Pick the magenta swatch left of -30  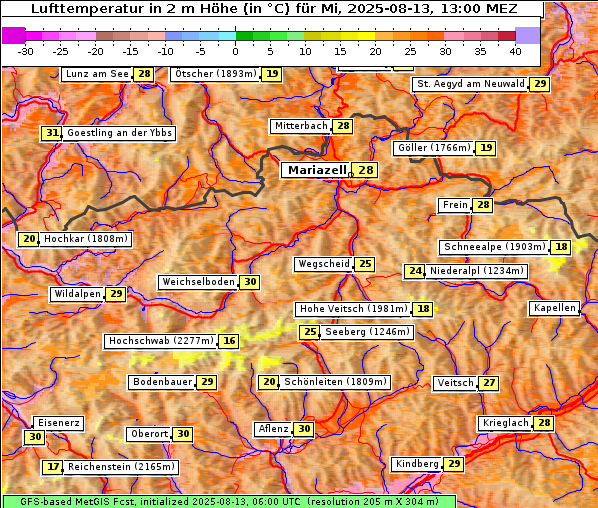pos(13,36)
